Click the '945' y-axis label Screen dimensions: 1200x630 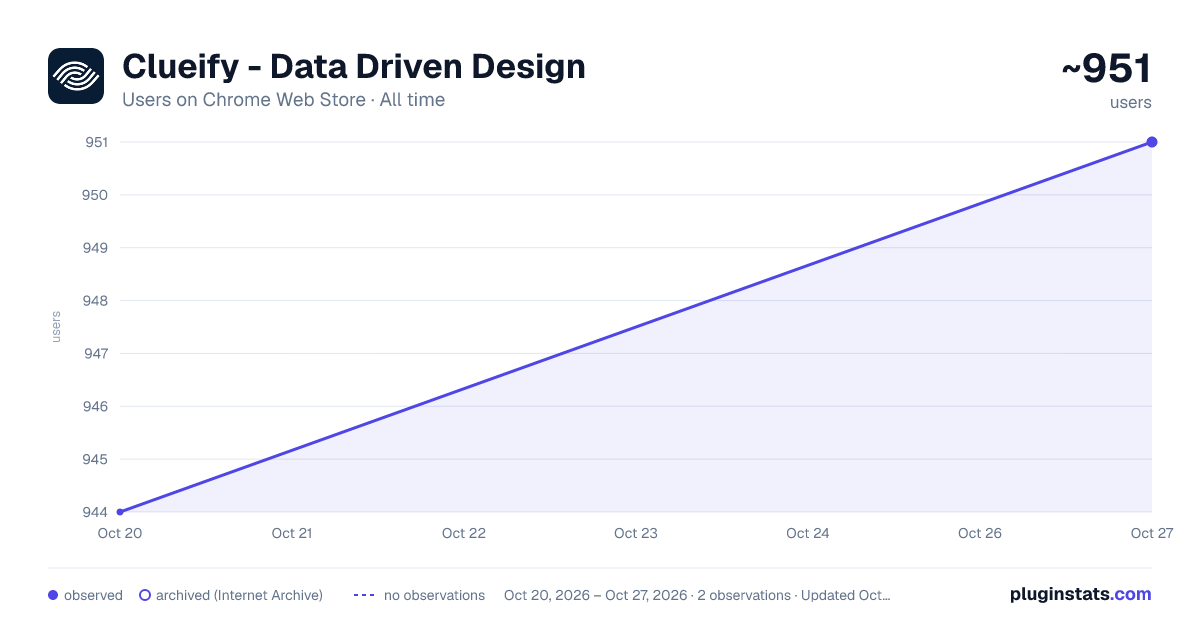(96, 460)
